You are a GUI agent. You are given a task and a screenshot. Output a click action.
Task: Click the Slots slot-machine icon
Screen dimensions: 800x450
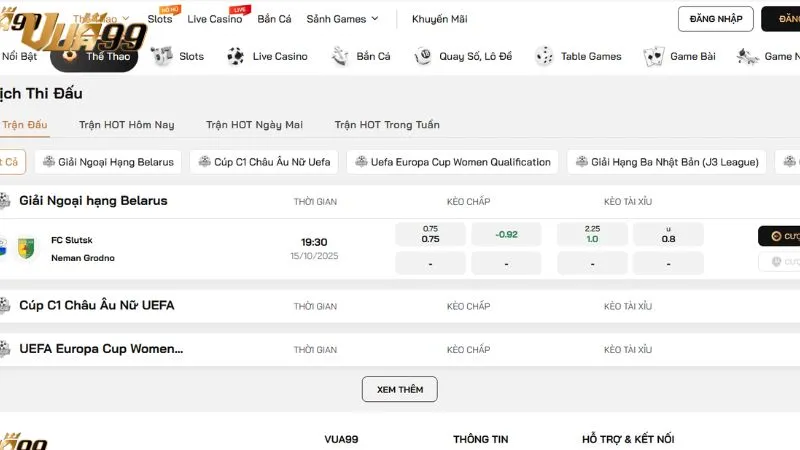tap(162, 57)
